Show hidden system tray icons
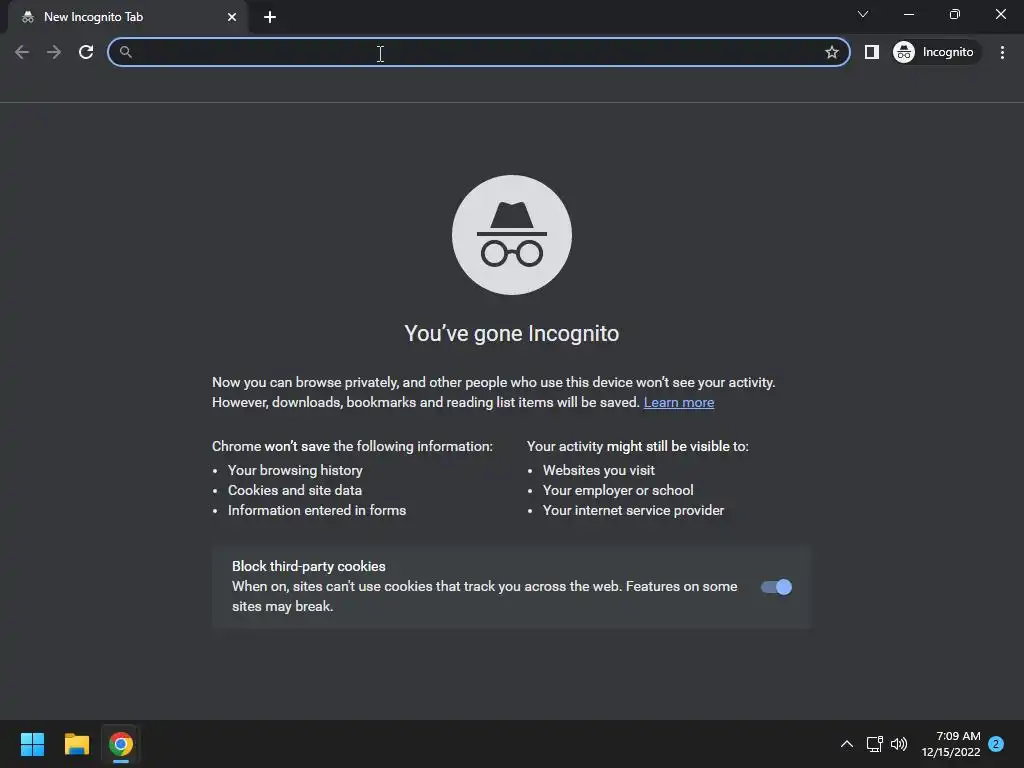The width and height of the screenshot is (1024, 768). click(x=847, y=744)
